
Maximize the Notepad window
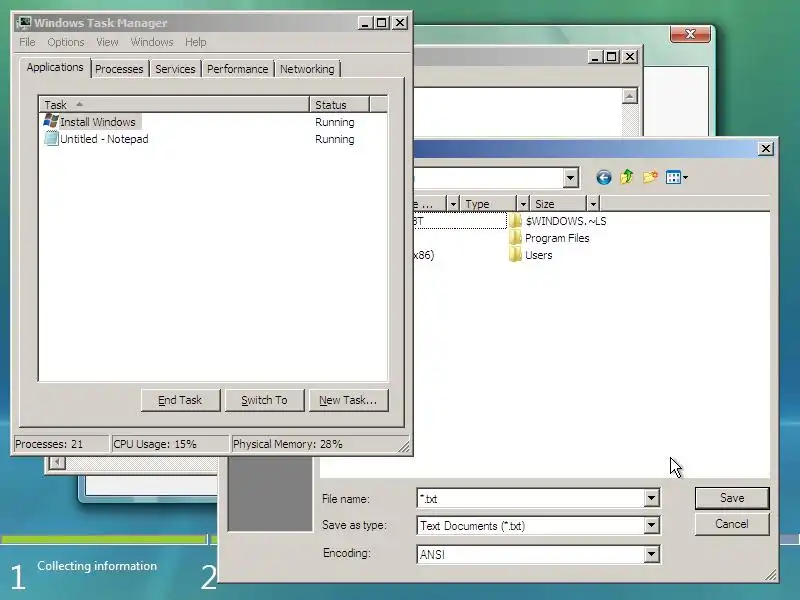612,57
